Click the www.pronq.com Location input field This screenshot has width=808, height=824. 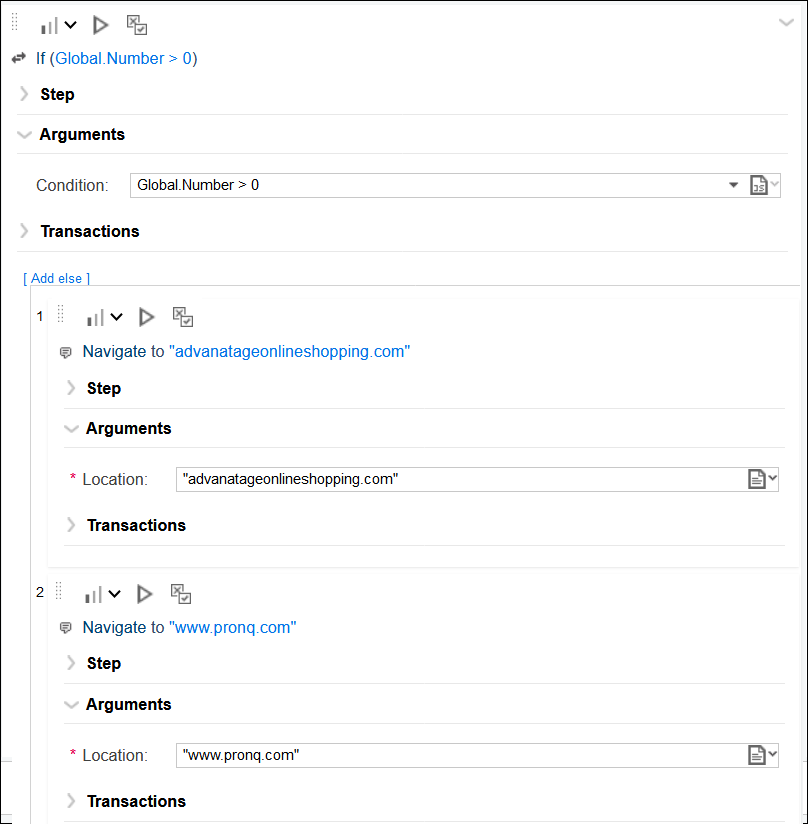point(460,755)
